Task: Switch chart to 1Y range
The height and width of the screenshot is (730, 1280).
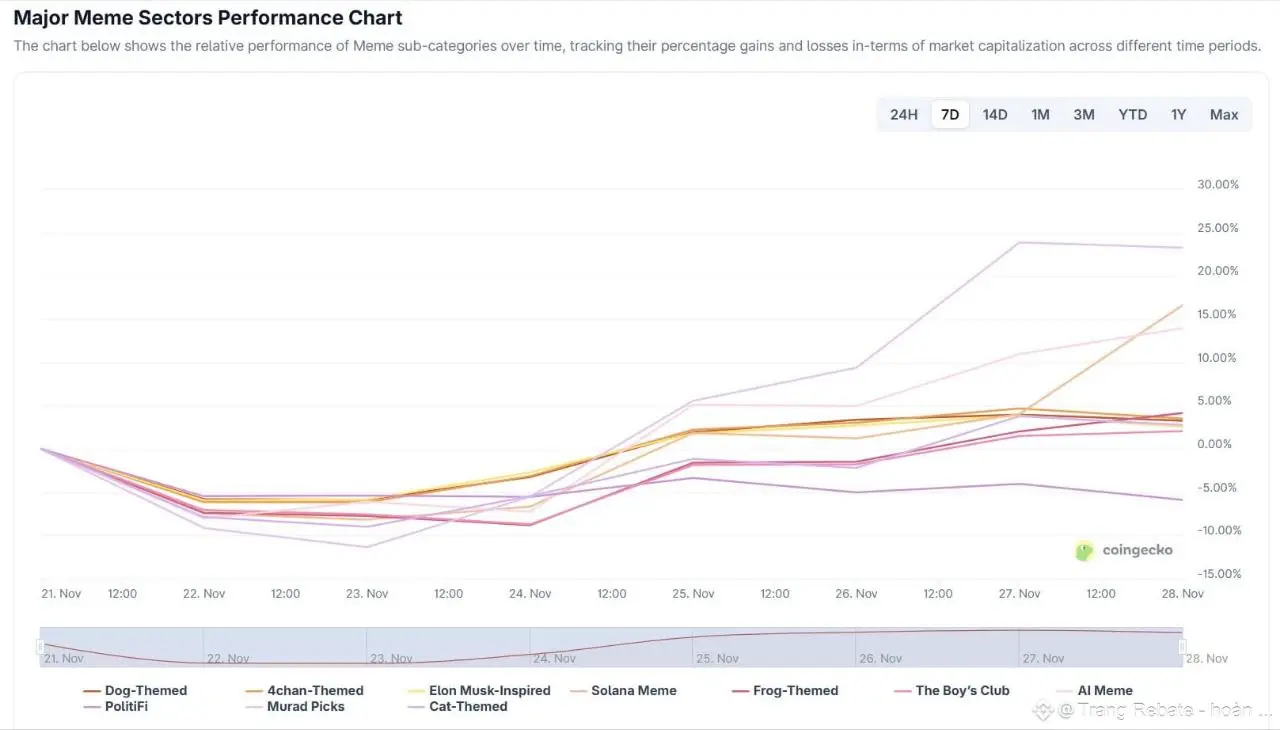Action: [x=1179, y=115]
